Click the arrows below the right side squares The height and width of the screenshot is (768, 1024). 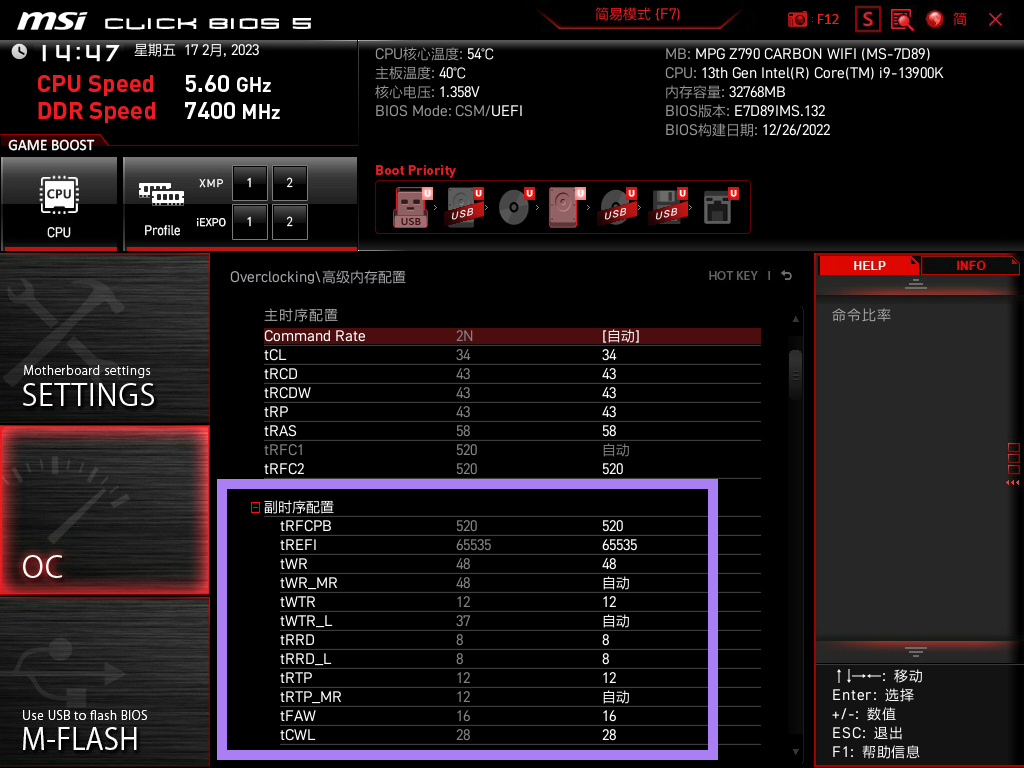pyautogui.click(x=1012, y=483)
